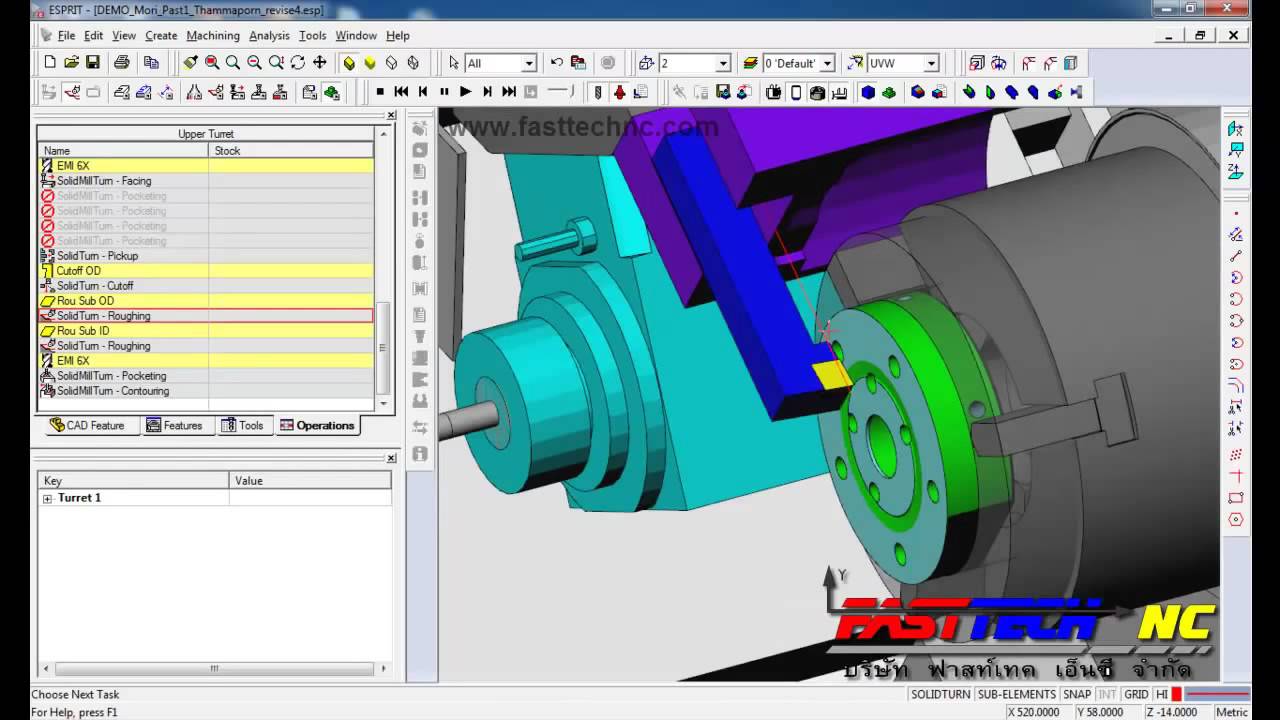Close the operations panel with its X
This screenshot has height=720, width=1280.
click(x=391, y=115)
